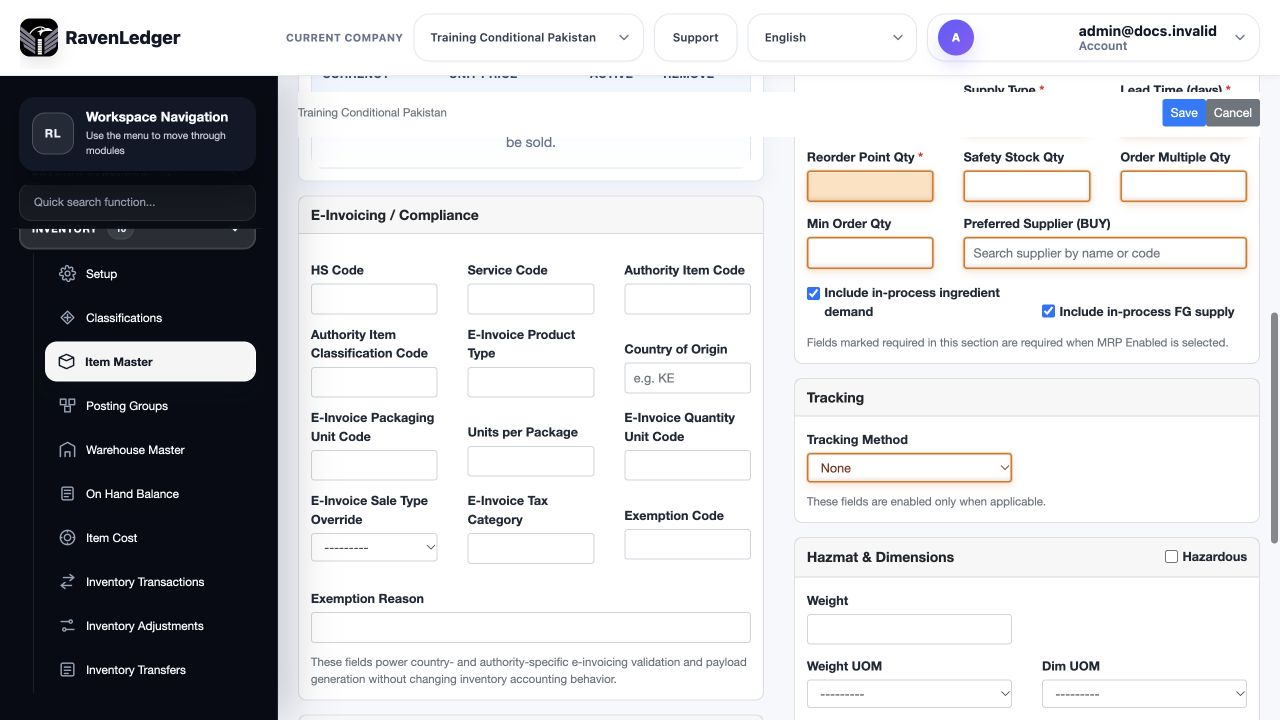Screen dimensions: 1280x720
Task: Uncheck Include in-process ingredient demand
Action: 813,293
